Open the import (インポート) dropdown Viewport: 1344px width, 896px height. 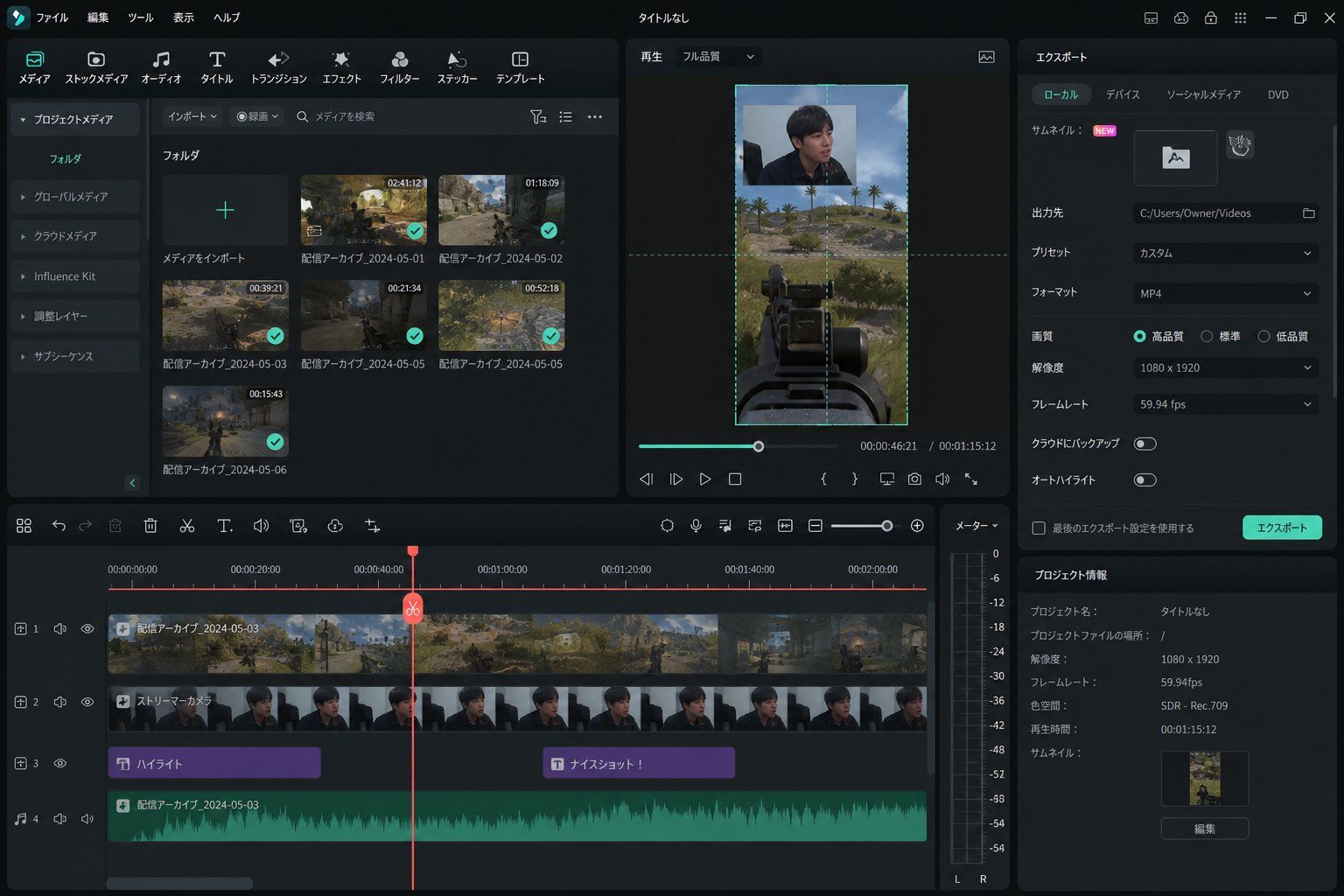[192, 116]
